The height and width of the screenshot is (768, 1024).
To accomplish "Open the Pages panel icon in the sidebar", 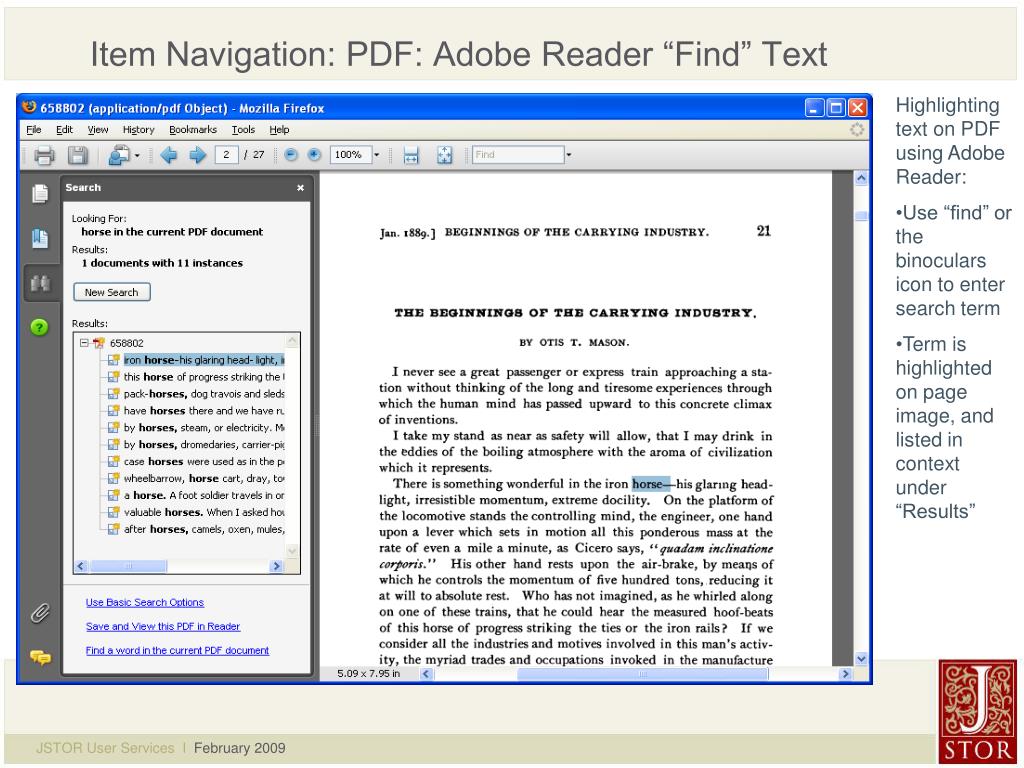I will (40, 193).
